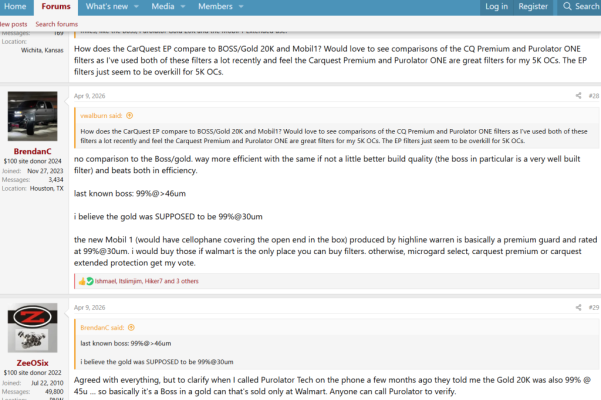
Task: Jump to vwalburn's quoted post arrow
Action: coord(130,116)
